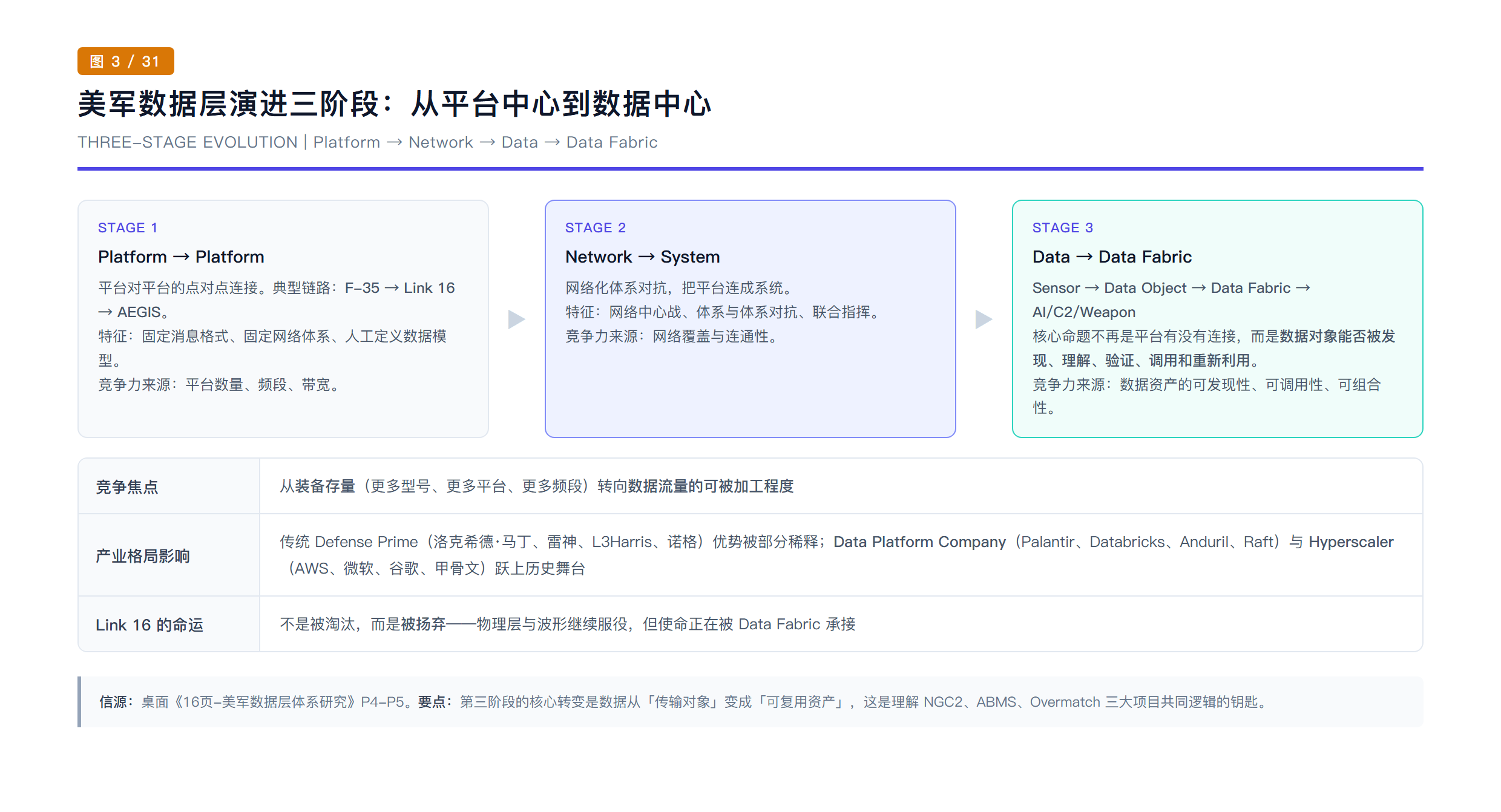Screen dimensions: 1501x812
Task: Click the bold Data Platform Company text
Action: [919, 542]
